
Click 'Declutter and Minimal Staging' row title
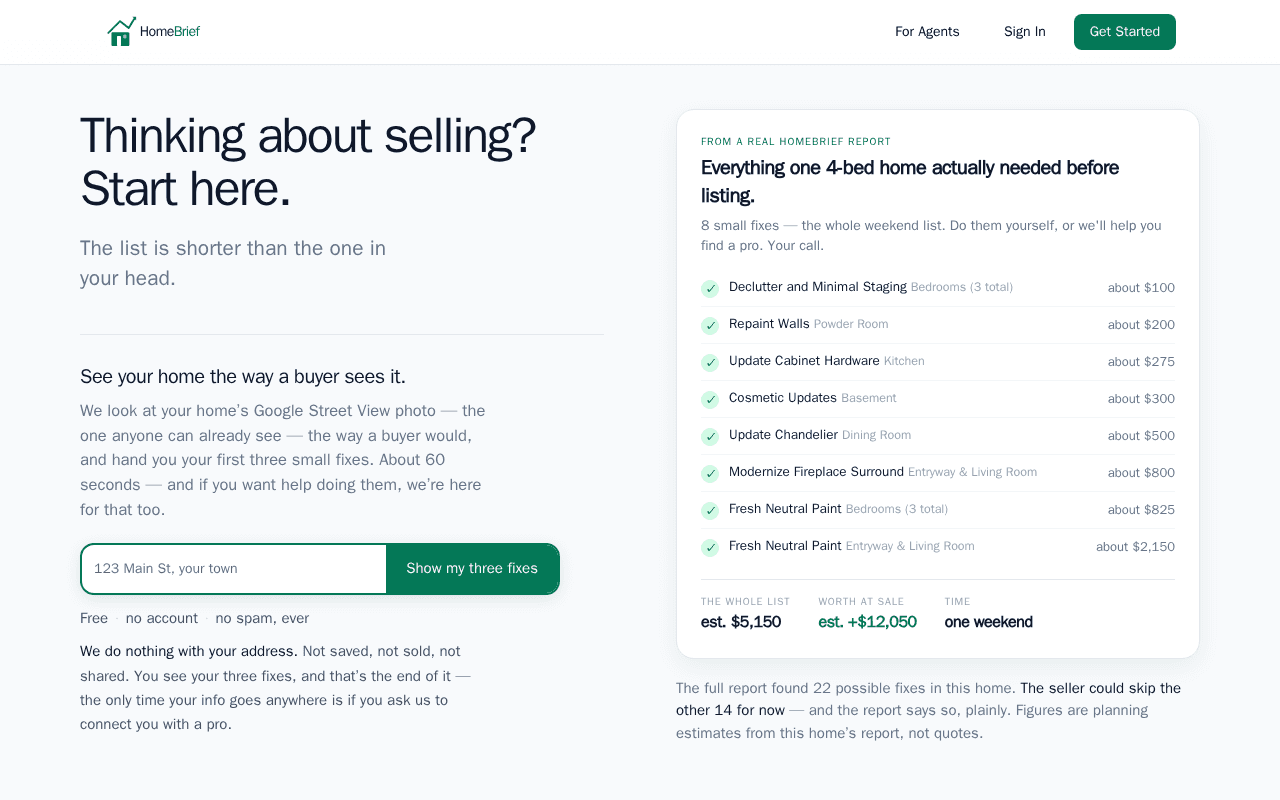pos(818,287)
